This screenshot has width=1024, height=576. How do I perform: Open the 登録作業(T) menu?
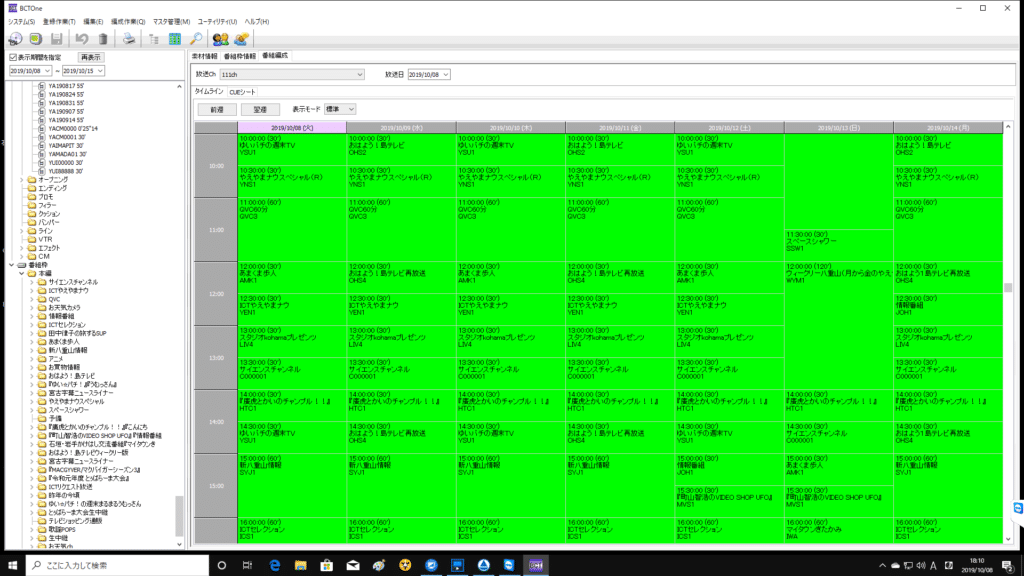click(59, 22)
